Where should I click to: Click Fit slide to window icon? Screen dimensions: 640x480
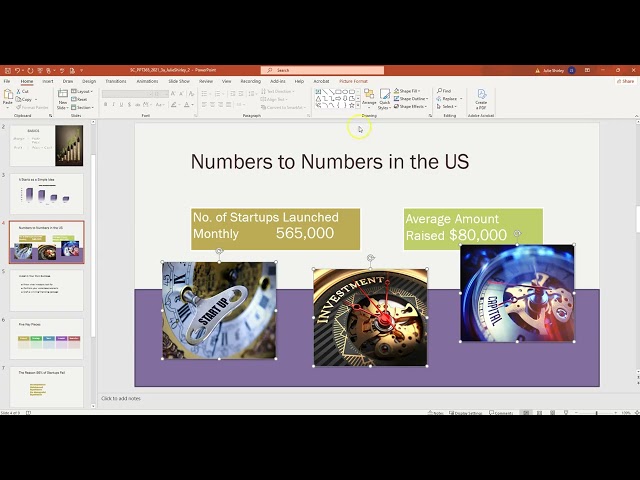(637, 413)
